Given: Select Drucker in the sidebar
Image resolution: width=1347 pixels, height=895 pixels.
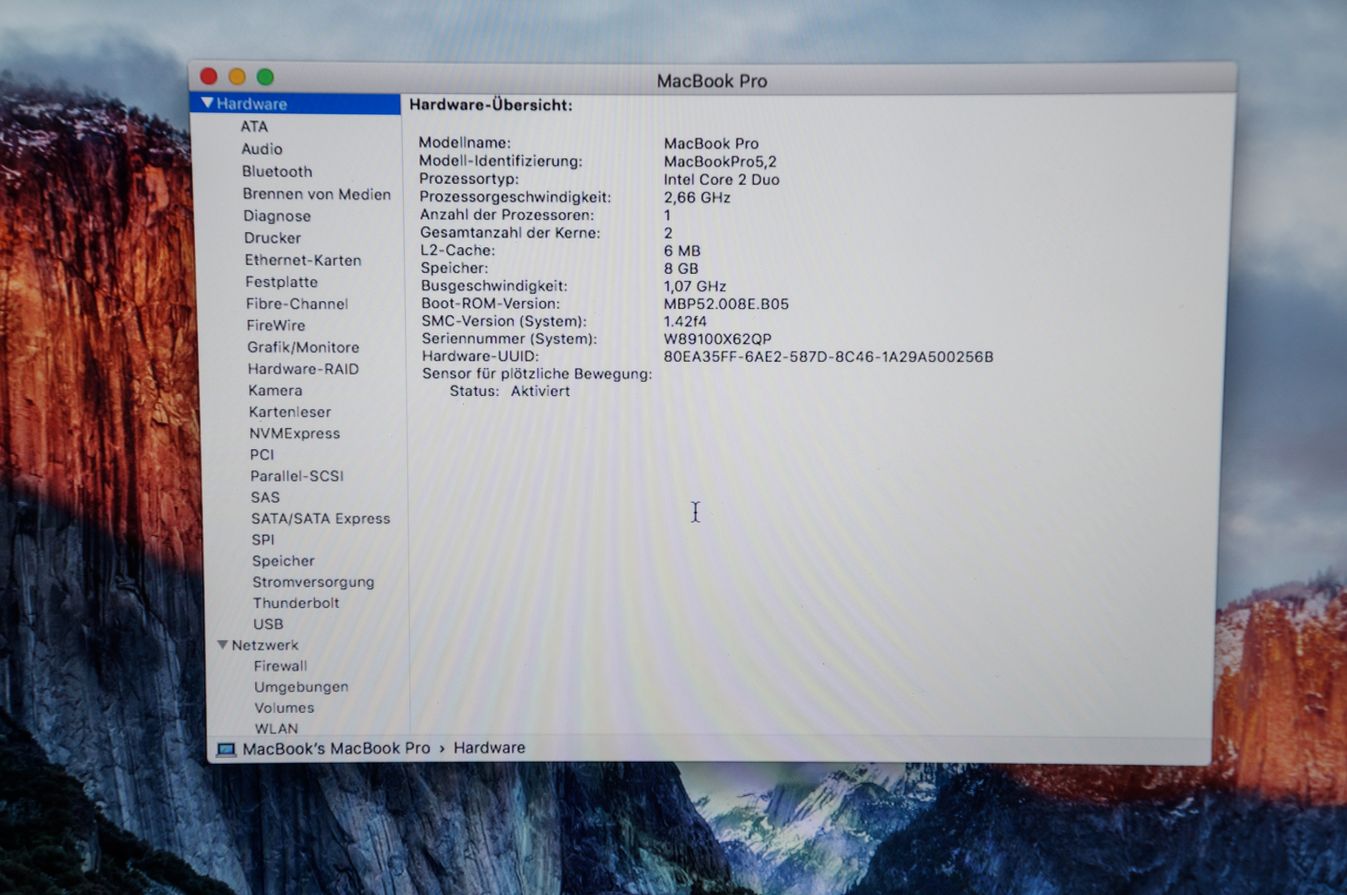Looking at the screenshot, I should (x=272, y=238).
